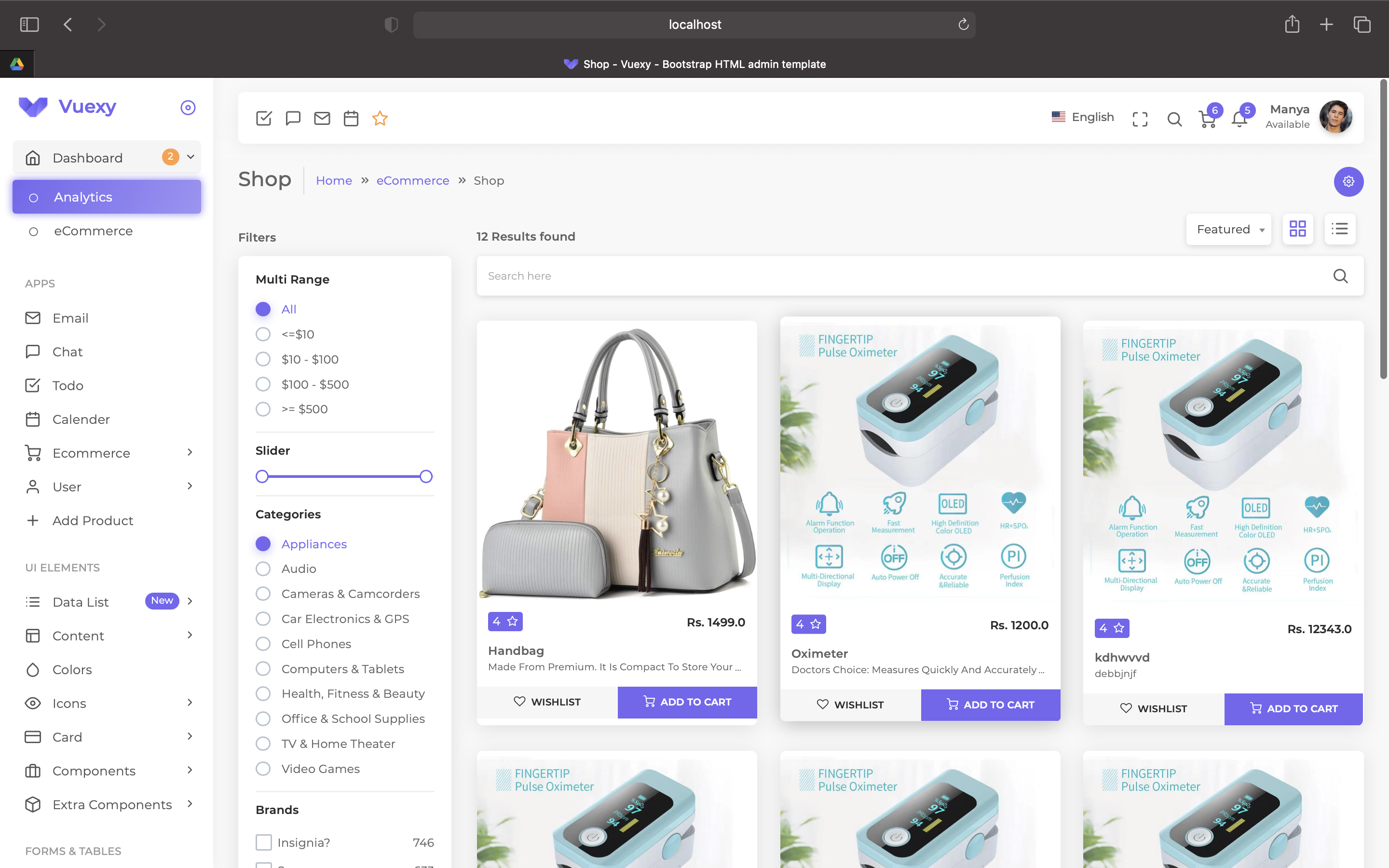Switch to list view of shop results
Viewport: 1389px width, 868px height.
tap(1340, 229)
